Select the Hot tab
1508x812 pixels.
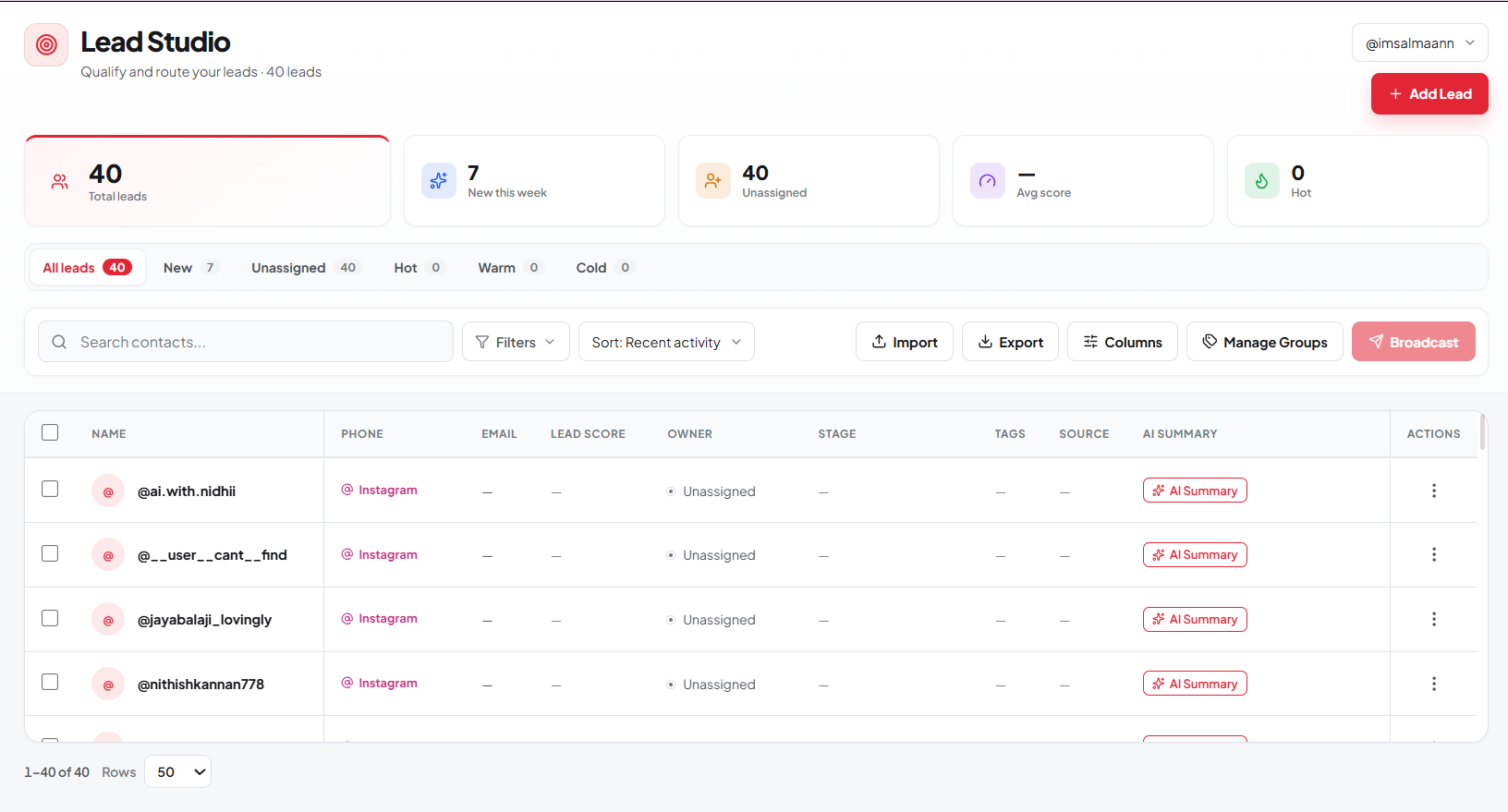[x=419, y=267]
